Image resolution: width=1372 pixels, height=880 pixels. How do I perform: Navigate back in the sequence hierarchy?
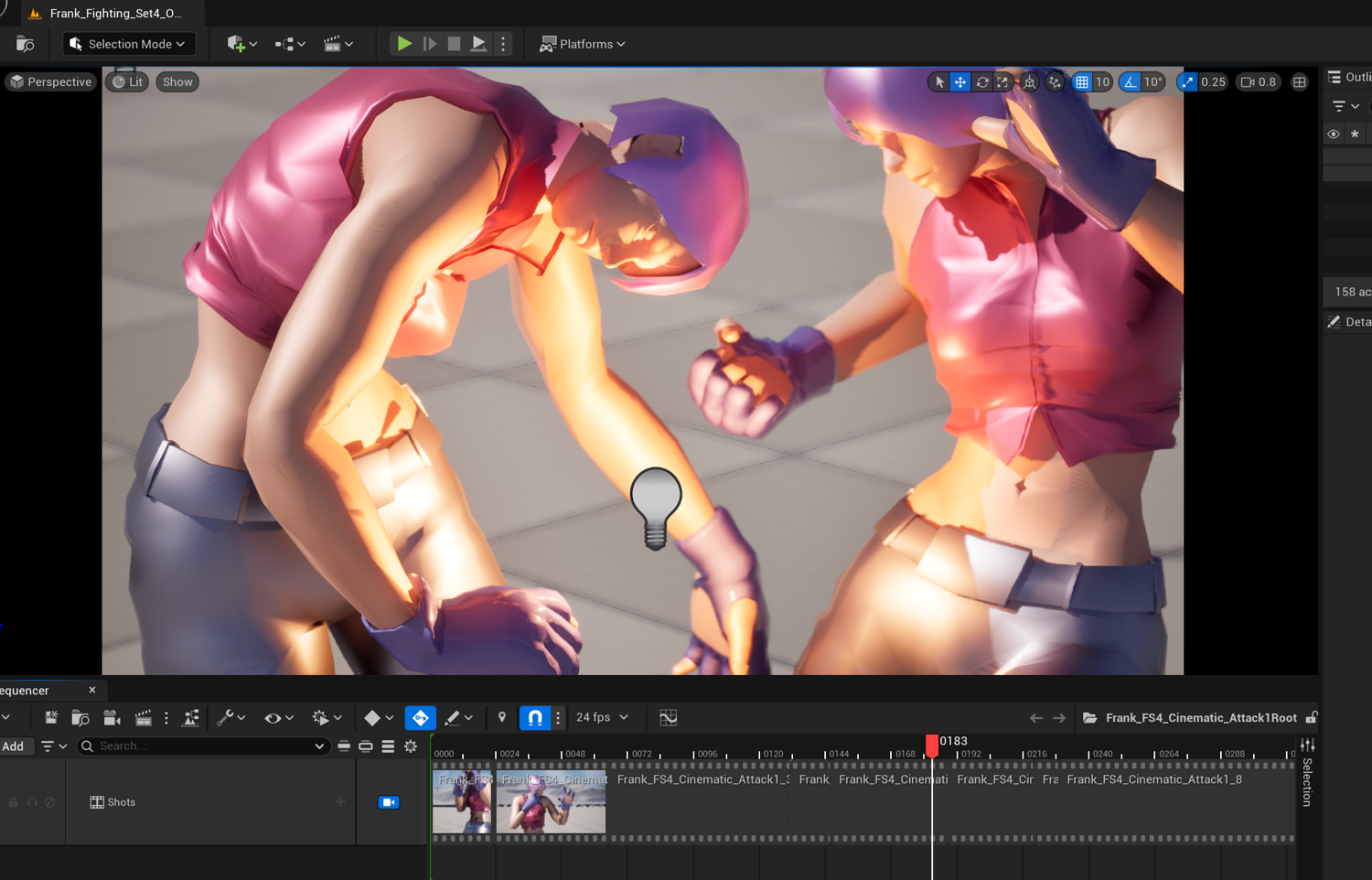click(x=1035, y=718)
